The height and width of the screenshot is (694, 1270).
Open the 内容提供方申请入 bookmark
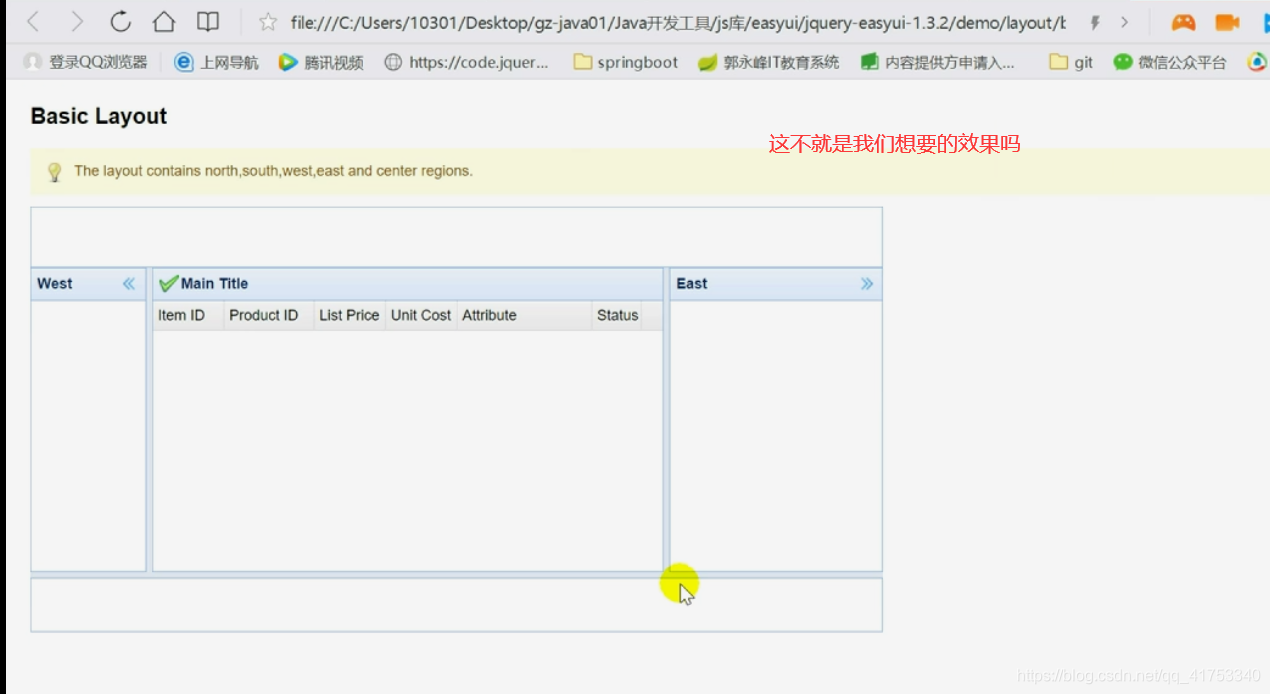coord(938,62)
